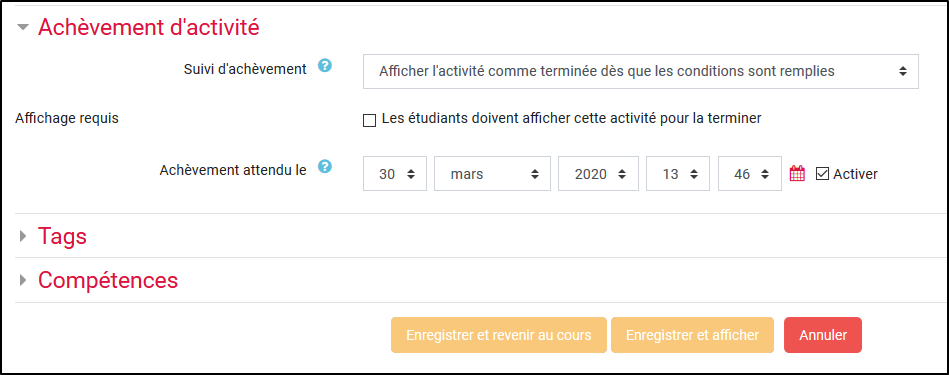Screen dimensions: 949x375
Task: Open the day dropdown showing 30
Action: click(395, 174)
